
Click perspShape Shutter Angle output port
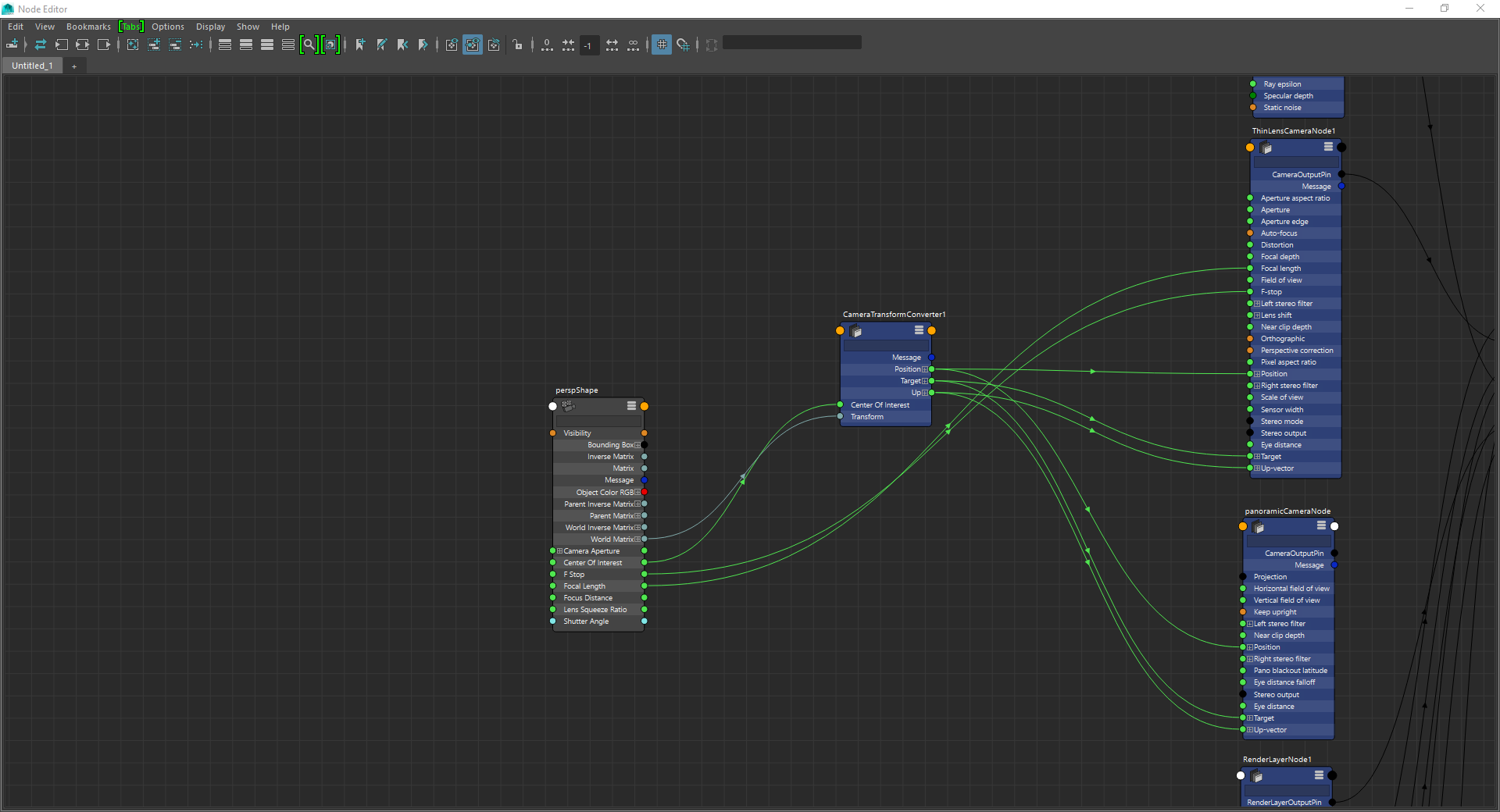pos(645,621)
